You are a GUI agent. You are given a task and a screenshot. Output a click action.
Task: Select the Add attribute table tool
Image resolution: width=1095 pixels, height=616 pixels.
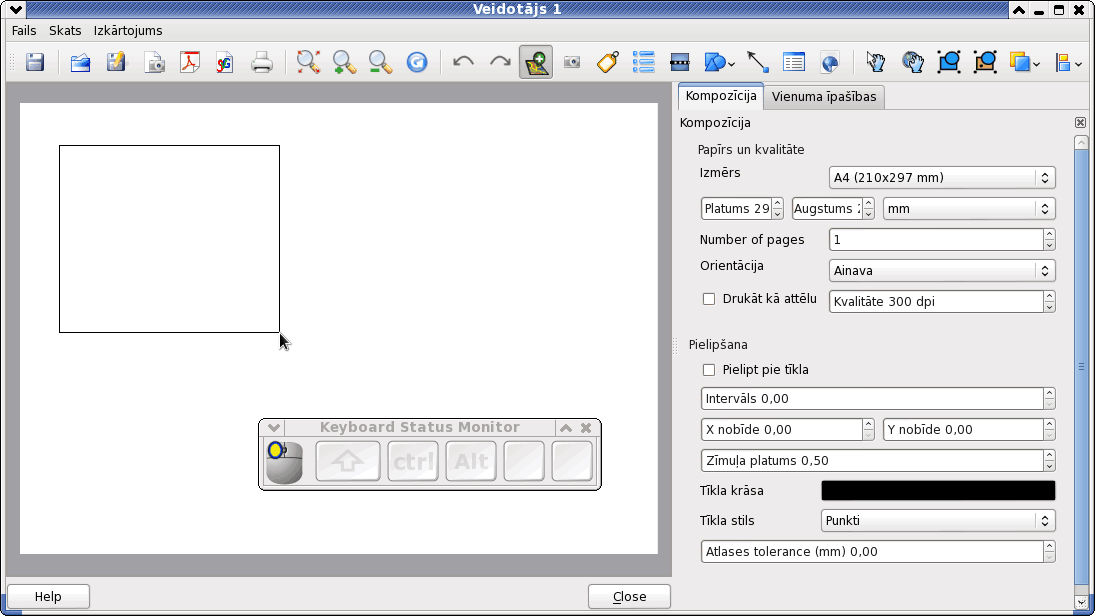794,62
